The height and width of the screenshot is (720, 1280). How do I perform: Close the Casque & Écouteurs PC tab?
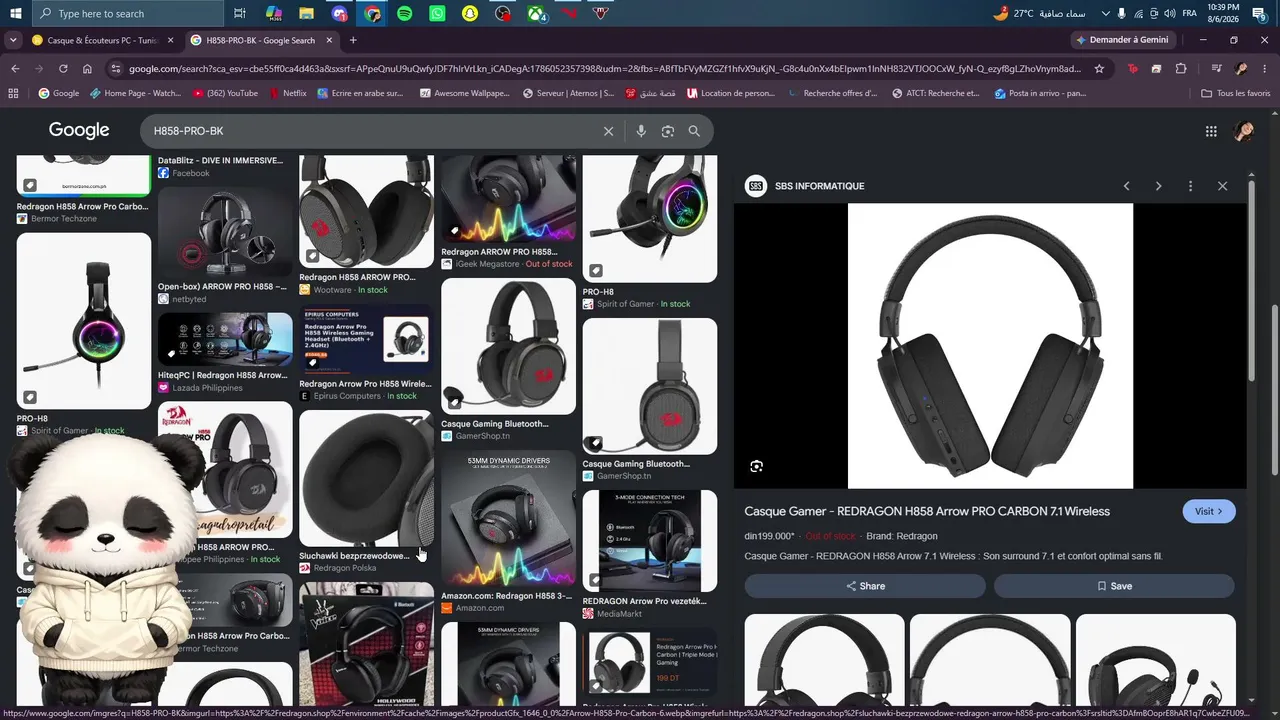[170, 40]
